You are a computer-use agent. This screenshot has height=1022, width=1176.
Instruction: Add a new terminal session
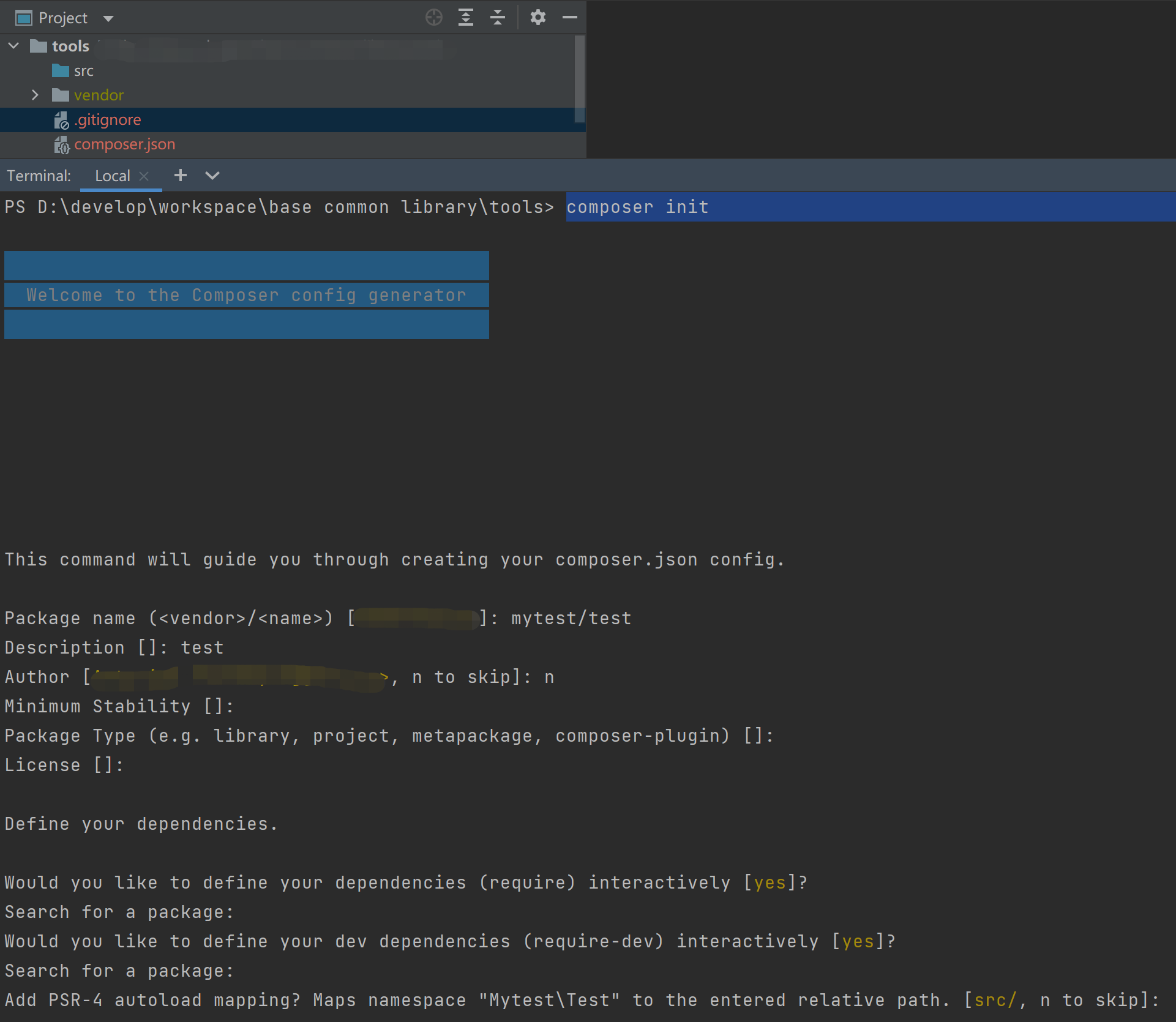[180, 176]
